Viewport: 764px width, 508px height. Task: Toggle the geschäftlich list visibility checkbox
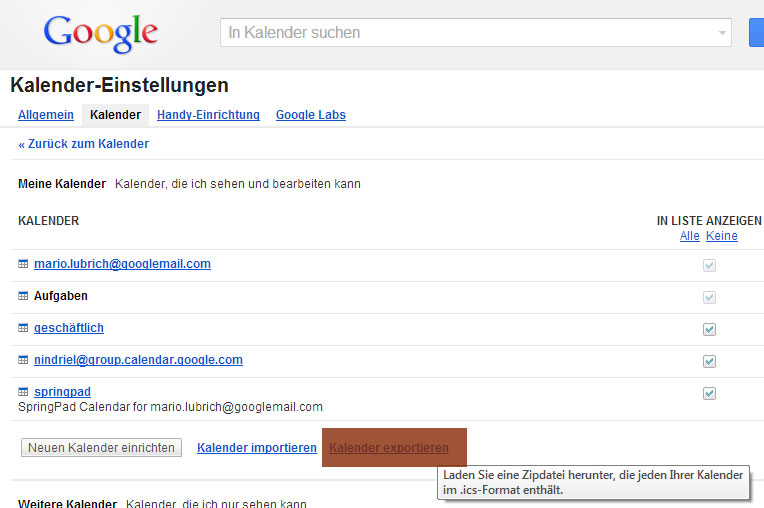click(709, 329)
